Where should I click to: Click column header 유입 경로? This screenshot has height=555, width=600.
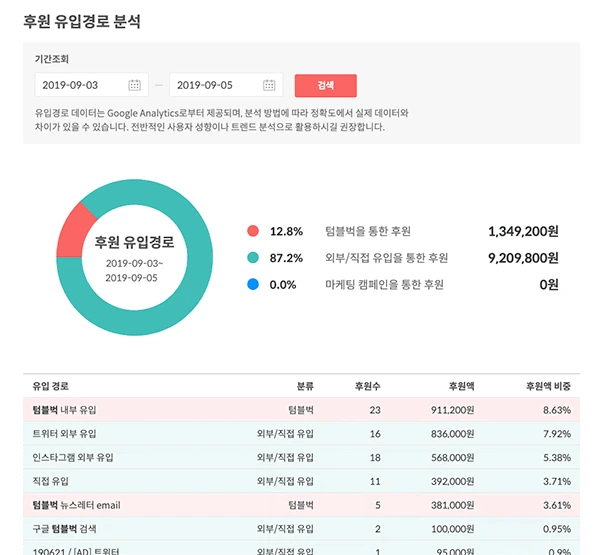click(51, 386)
